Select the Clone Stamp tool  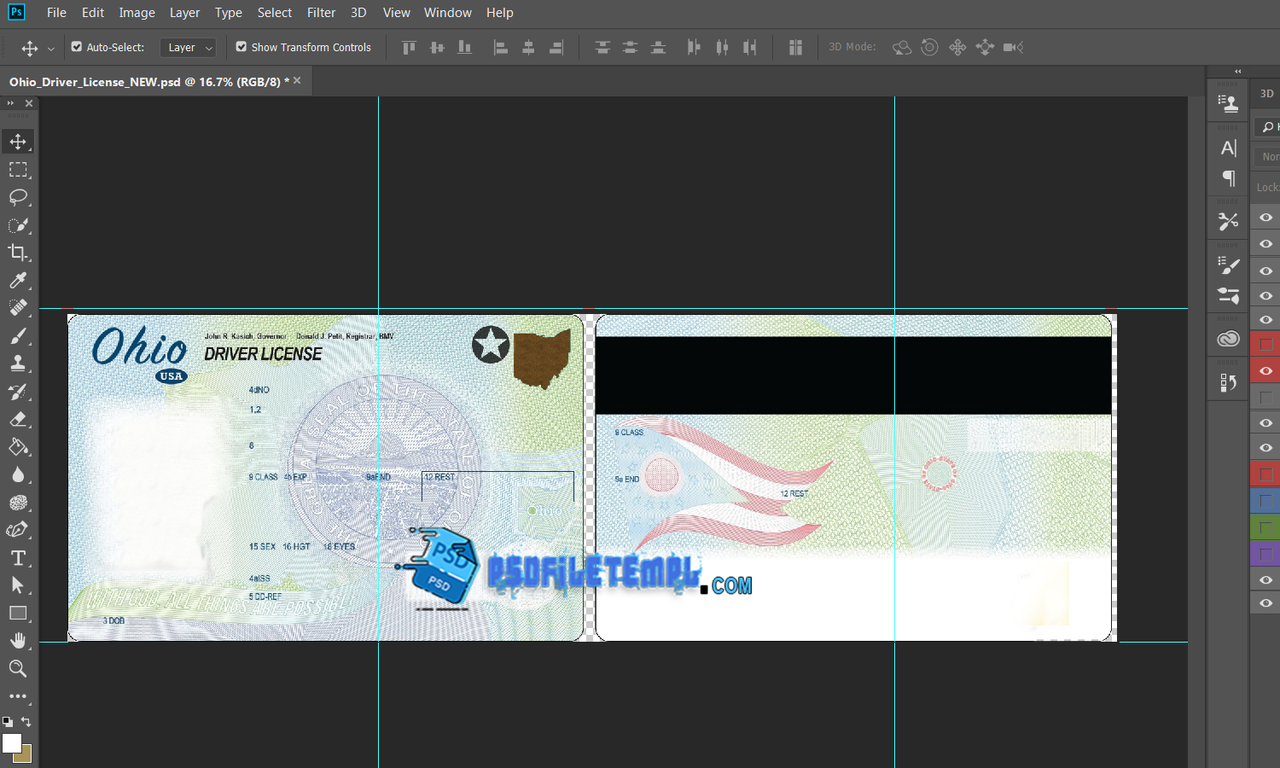coord(18,363)
